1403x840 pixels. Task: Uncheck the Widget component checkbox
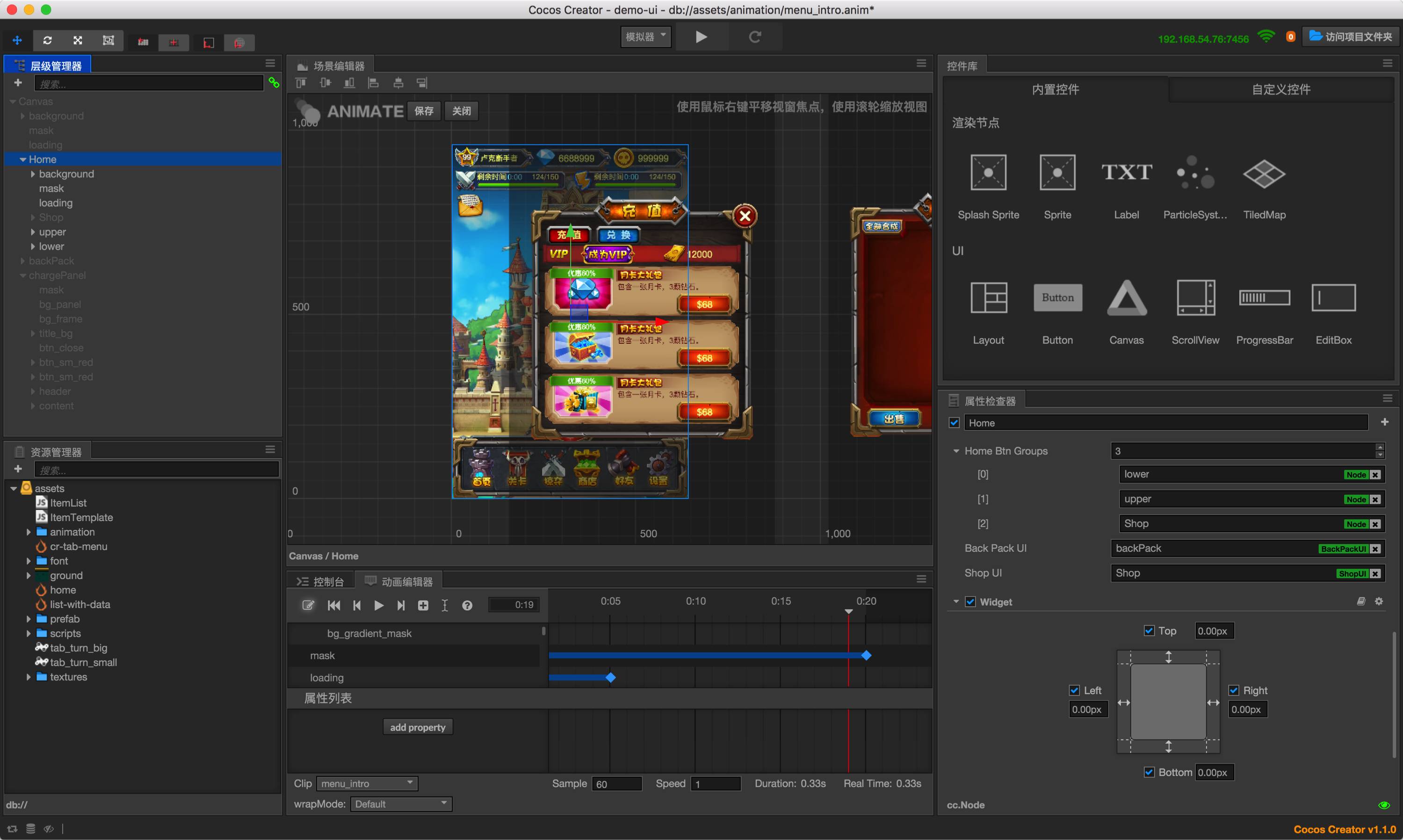970,601
